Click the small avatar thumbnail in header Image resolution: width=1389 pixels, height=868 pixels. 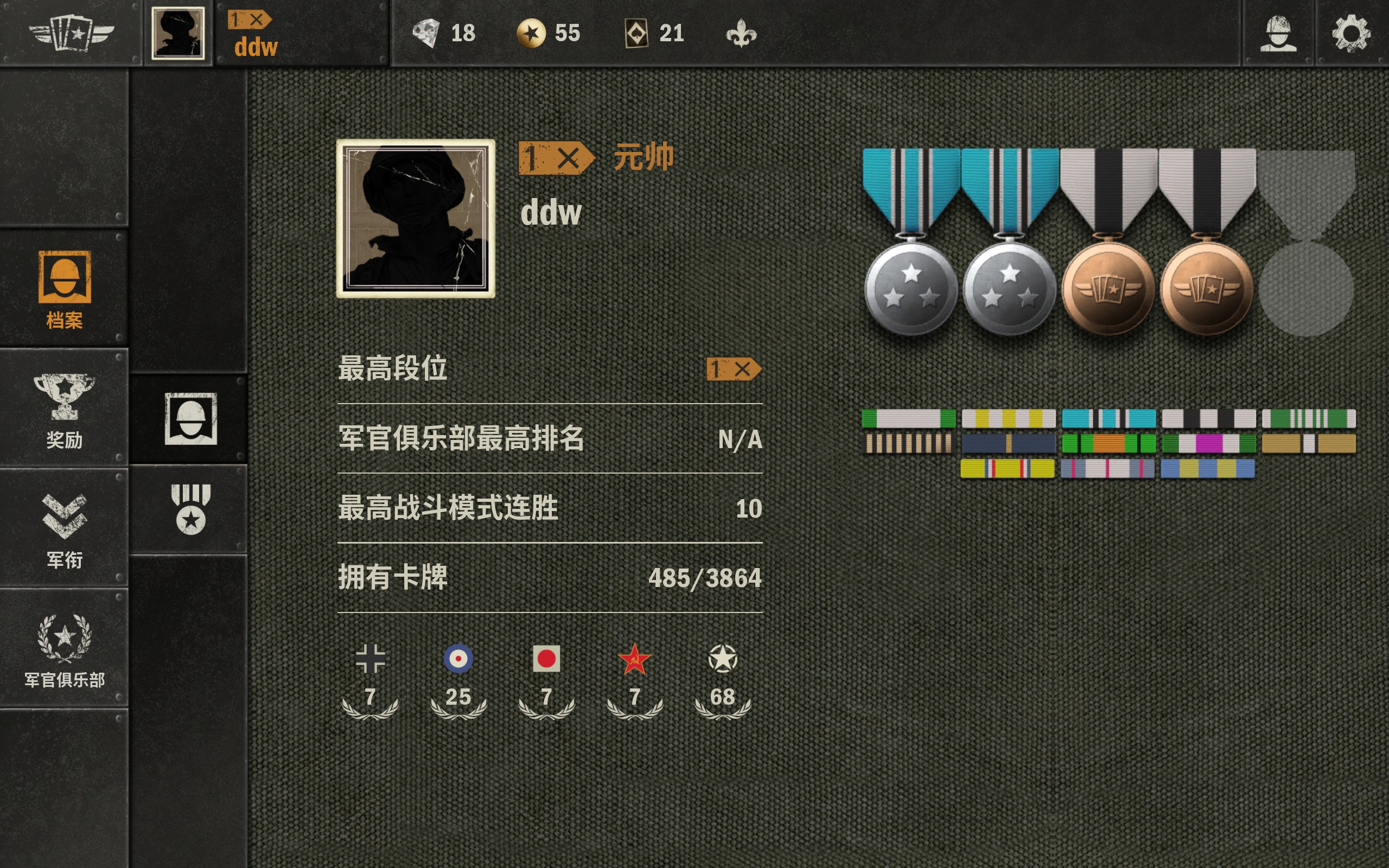pyautogui.click(x=178, y=33)
